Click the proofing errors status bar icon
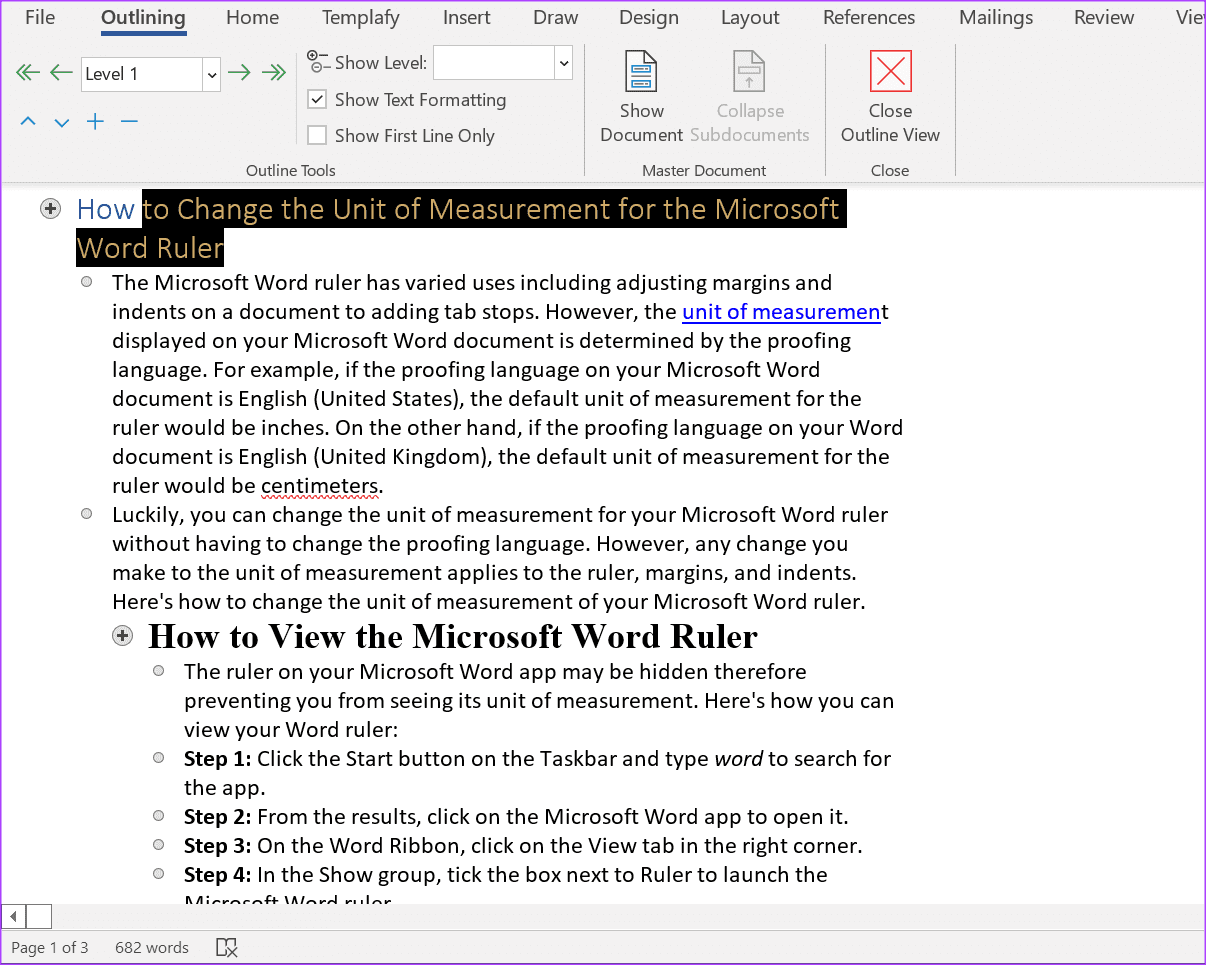The height and width of the screenshot is (965, 1206). 227,947
